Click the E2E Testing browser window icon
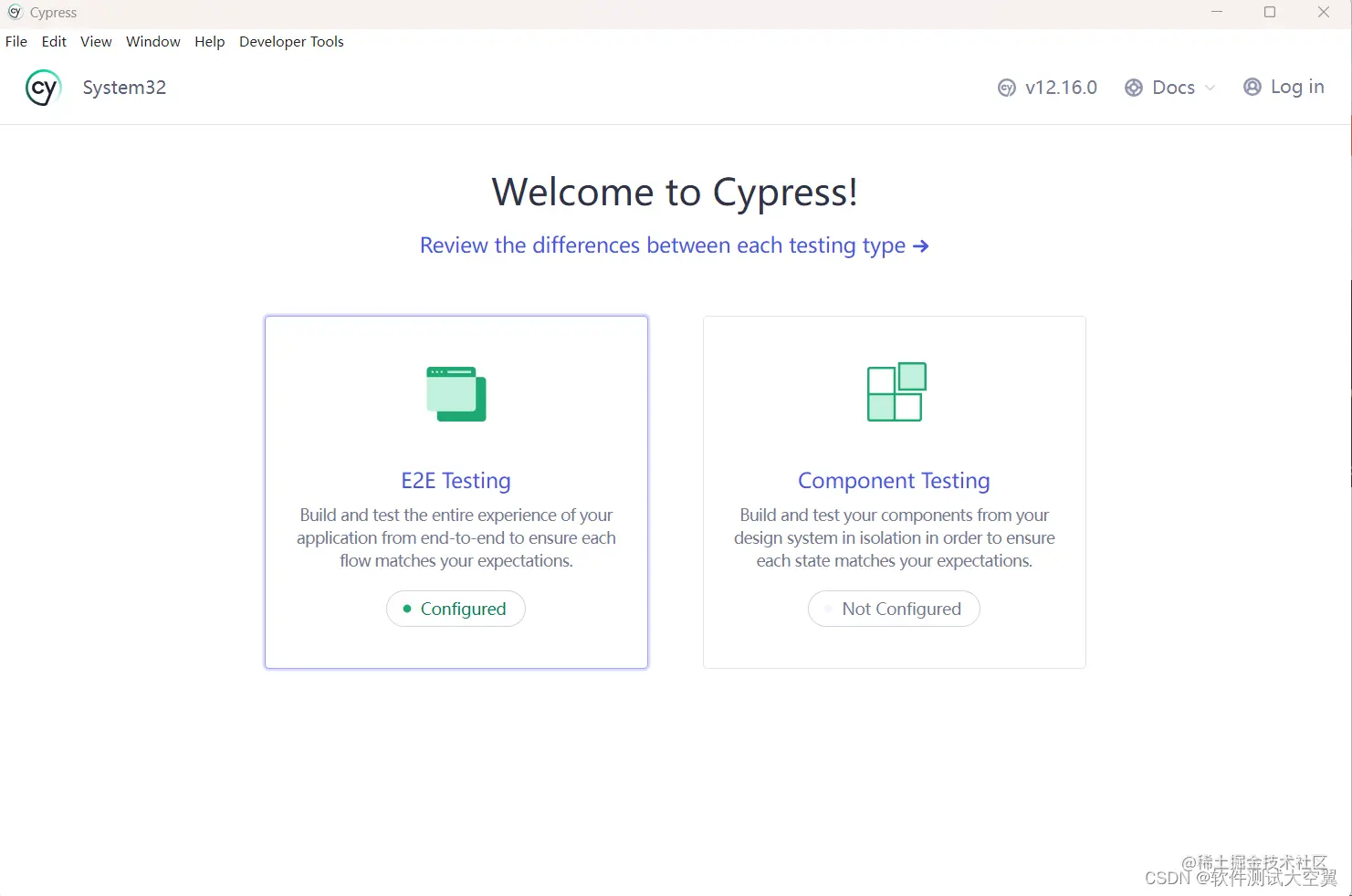Image resolution: width=1352 pixels, height=896 pixels. (456, 393)
